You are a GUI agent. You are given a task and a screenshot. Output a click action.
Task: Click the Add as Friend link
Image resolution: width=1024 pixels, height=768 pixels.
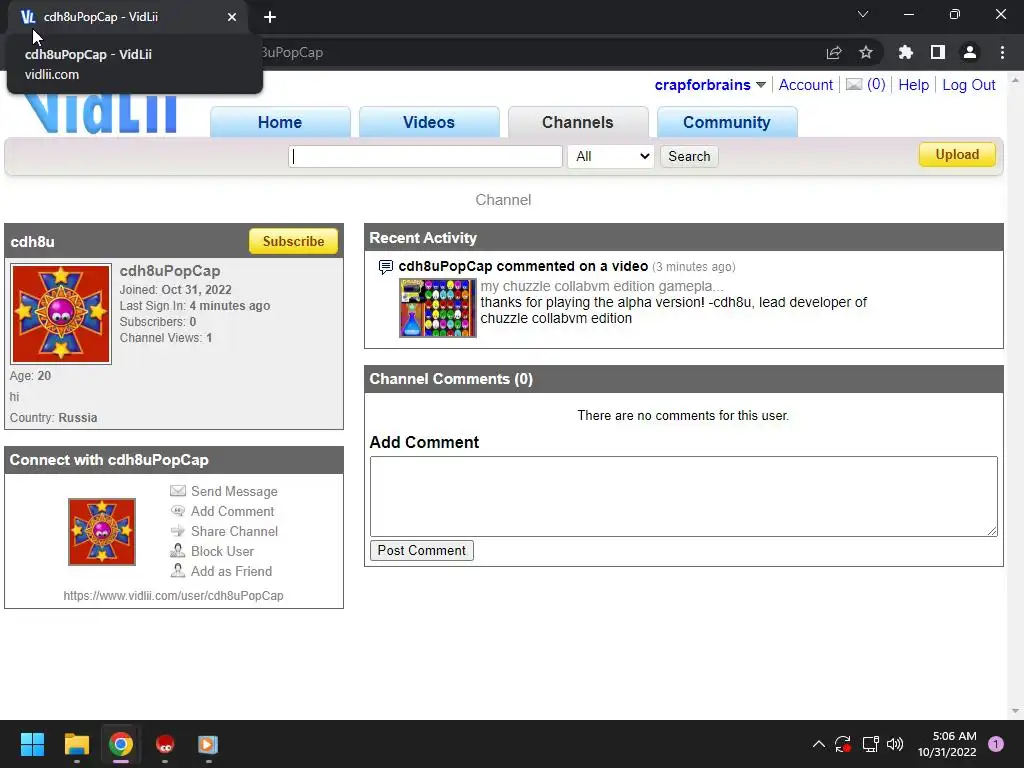click(x=231, y=571)
